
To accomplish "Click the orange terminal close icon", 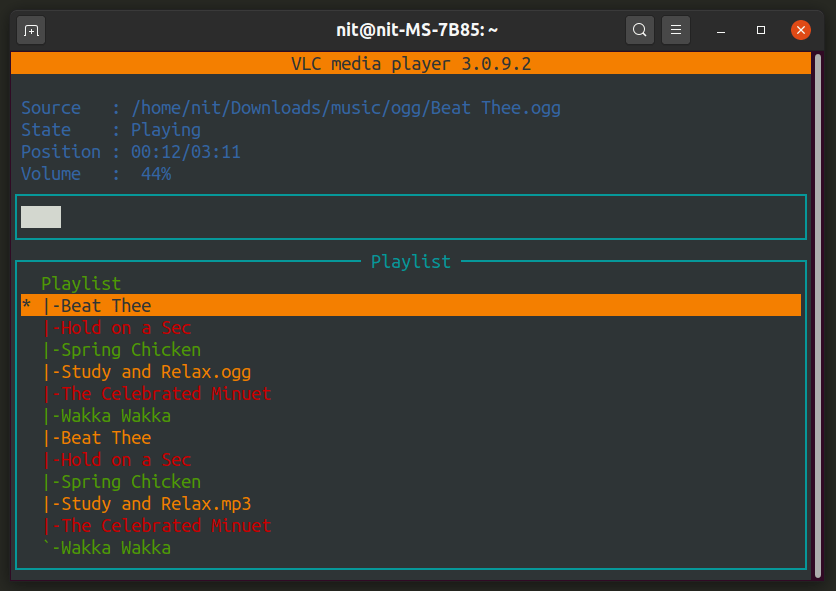I will coord(800,30).
